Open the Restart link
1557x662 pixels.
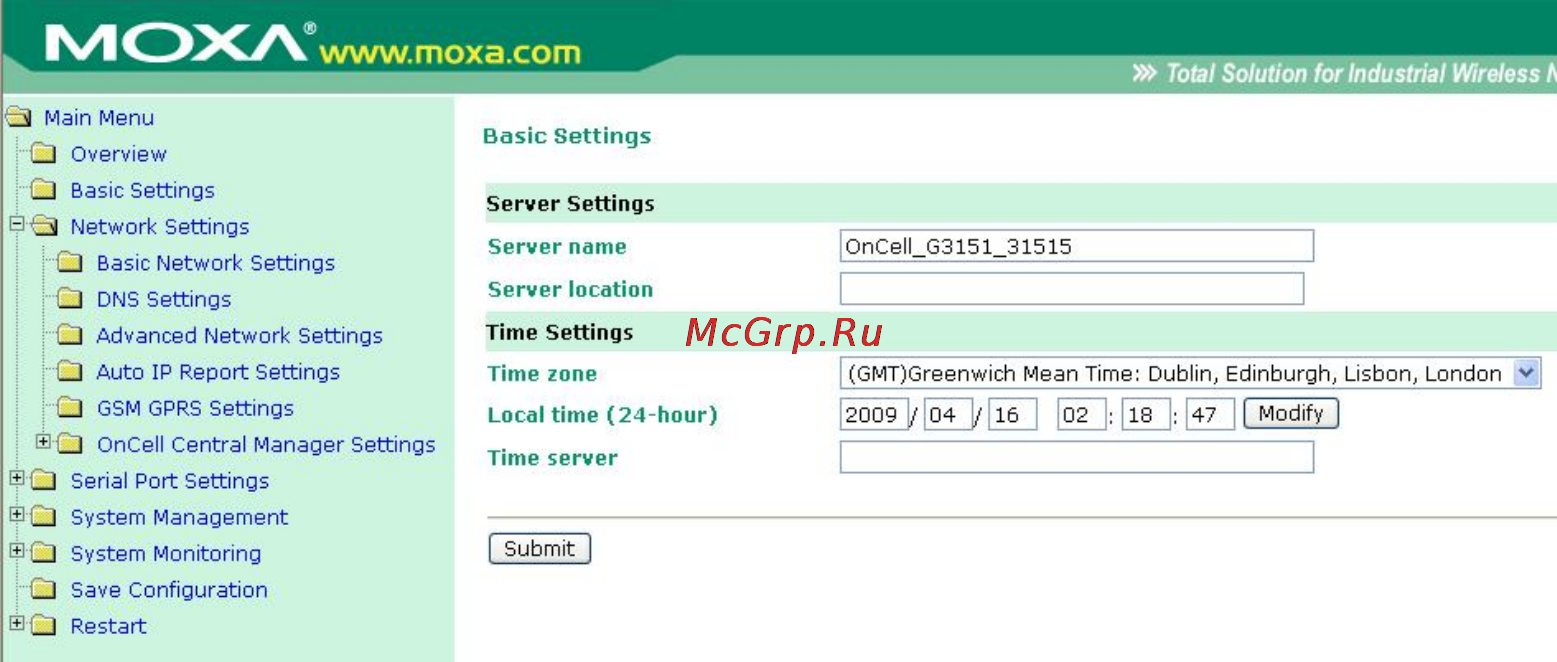click(108, 626)
